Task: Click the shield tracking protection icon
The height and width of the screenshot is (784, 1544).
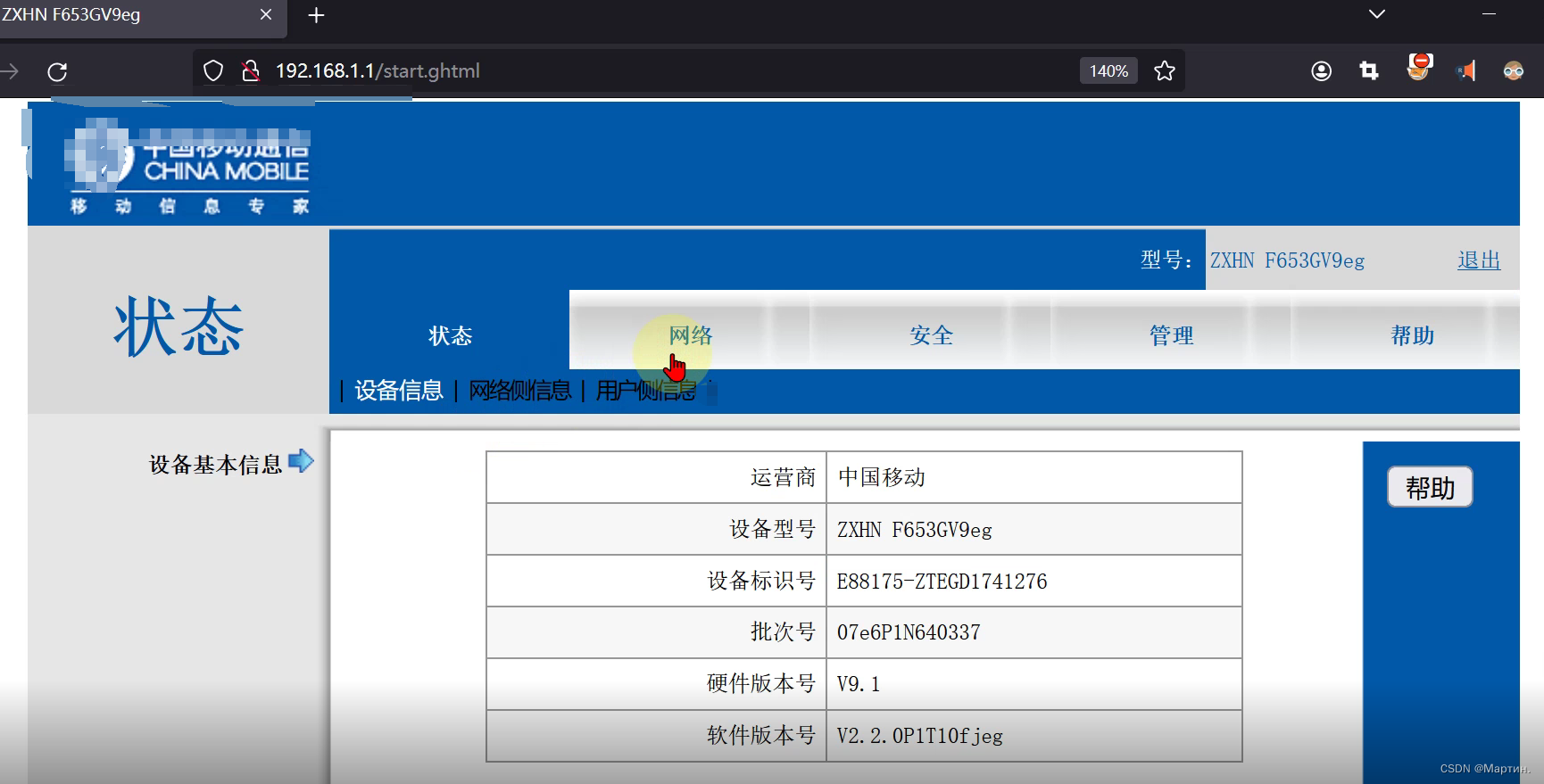Action: tap(213, 71)
